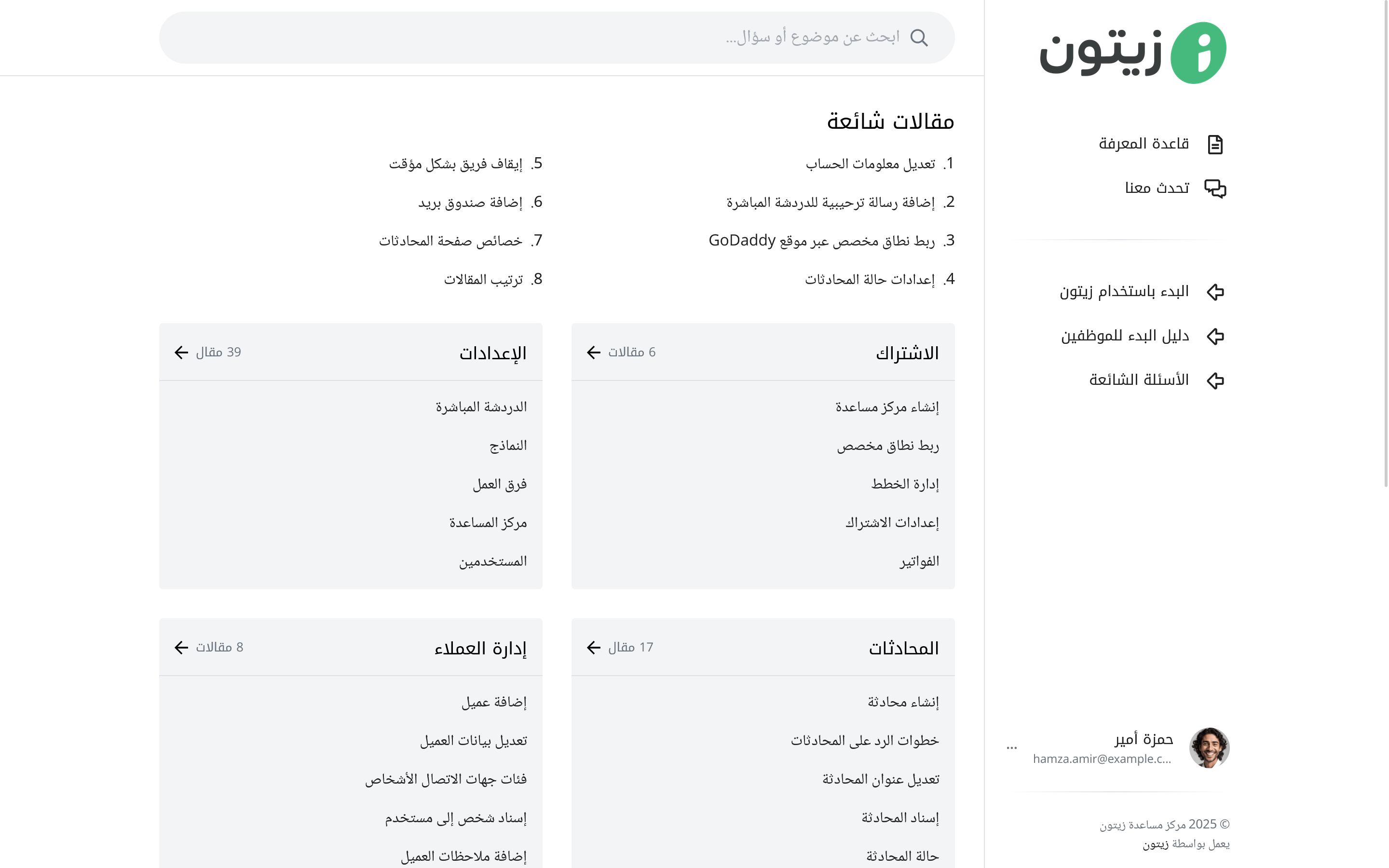Click the user avatar of حمزة أمير

(1209, 747)
